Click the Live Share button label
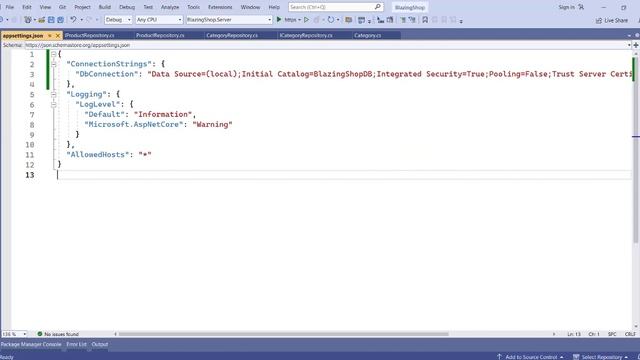 click(x=616, y=20)
